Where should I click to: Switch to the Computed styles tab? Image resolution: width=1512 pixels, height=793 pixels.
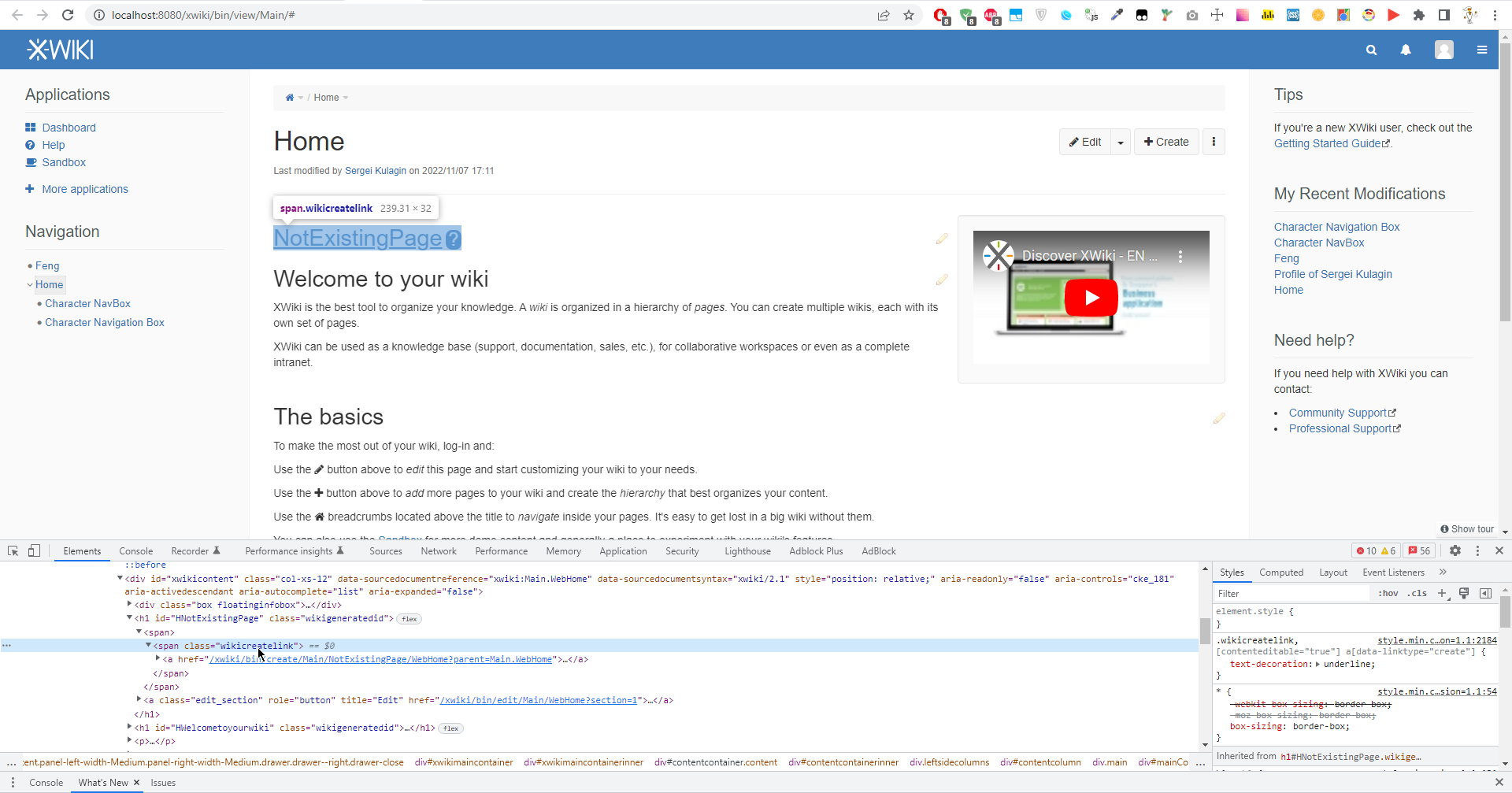point(1281,573)
